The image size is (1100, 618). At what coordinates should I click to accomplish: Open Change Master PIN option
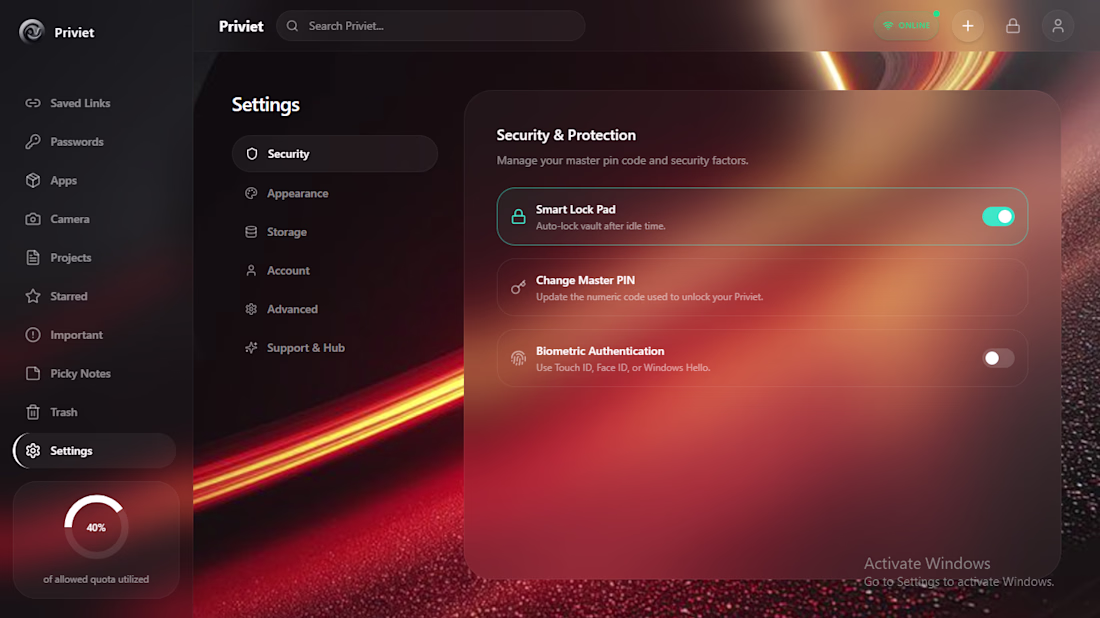click(763, 288)
